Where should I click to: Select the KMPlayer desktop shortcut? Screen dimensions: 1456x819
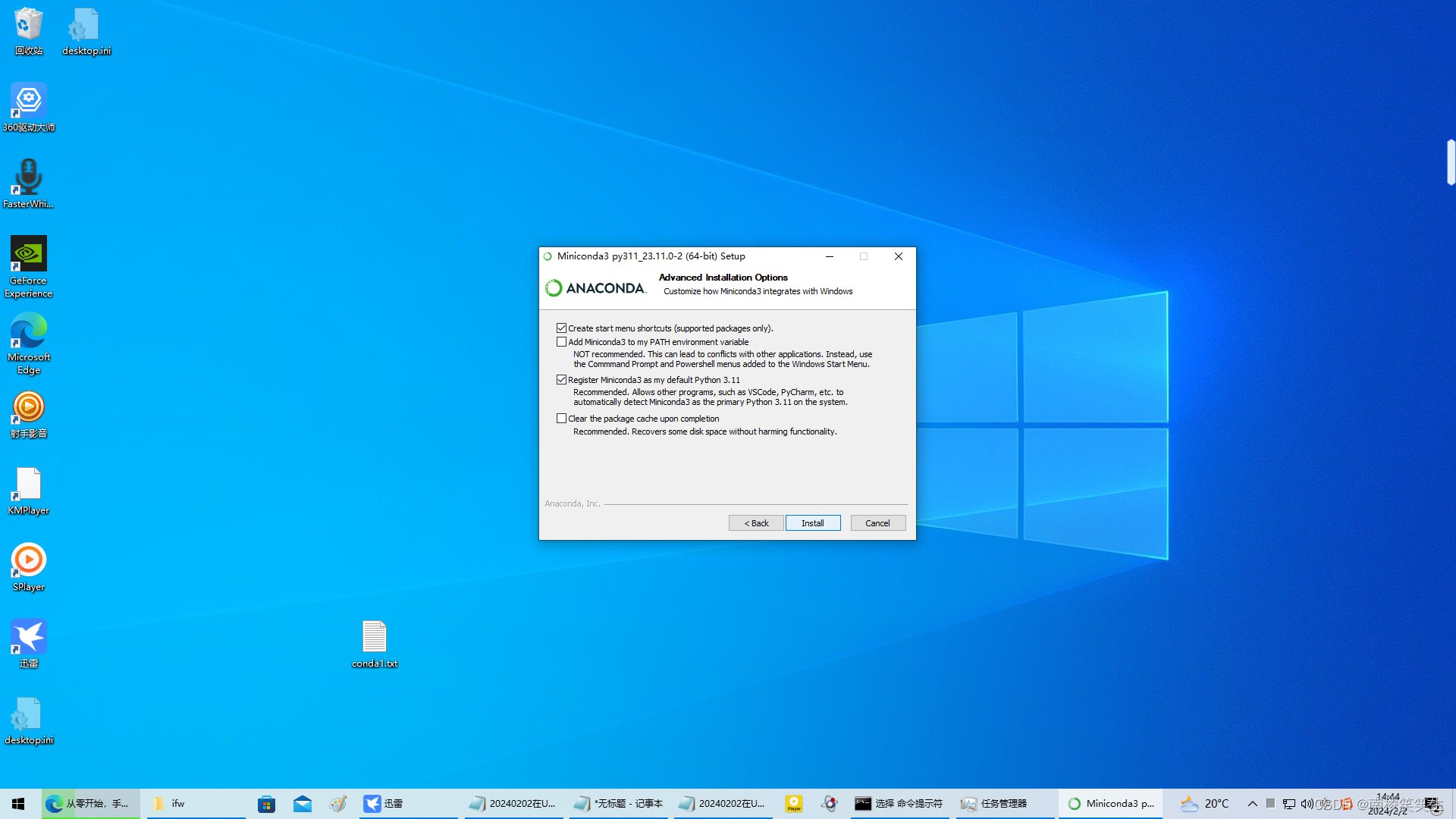click(29, 491)
